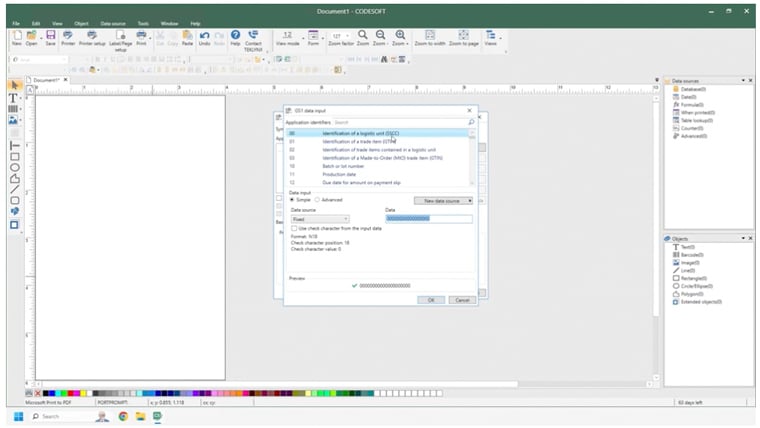Click the Help icon in toolbar
Screen dimensions: 760x428
(235, 36)
